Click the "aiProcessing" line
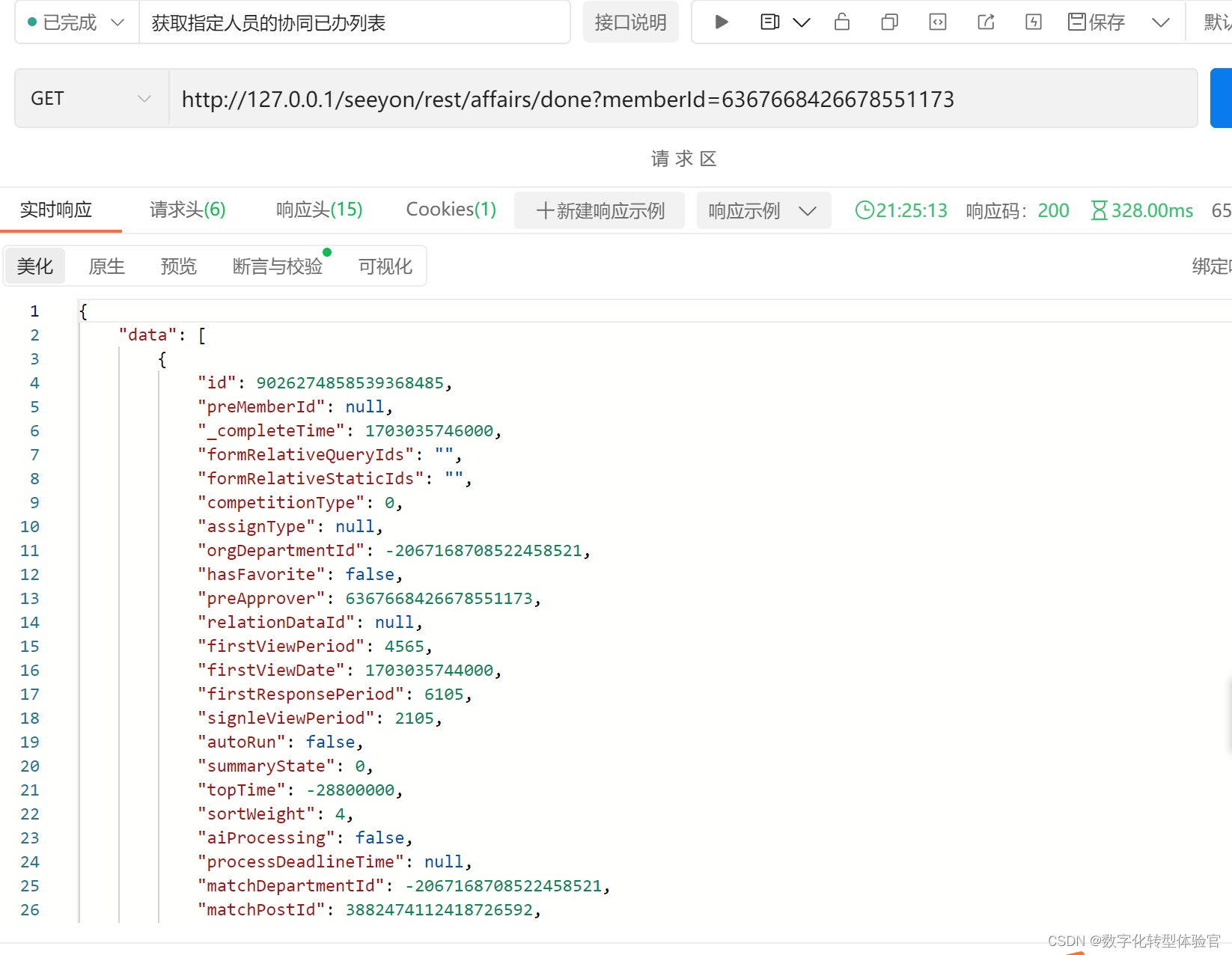Viewport: 1232px width, 955px height. (305, 837)
